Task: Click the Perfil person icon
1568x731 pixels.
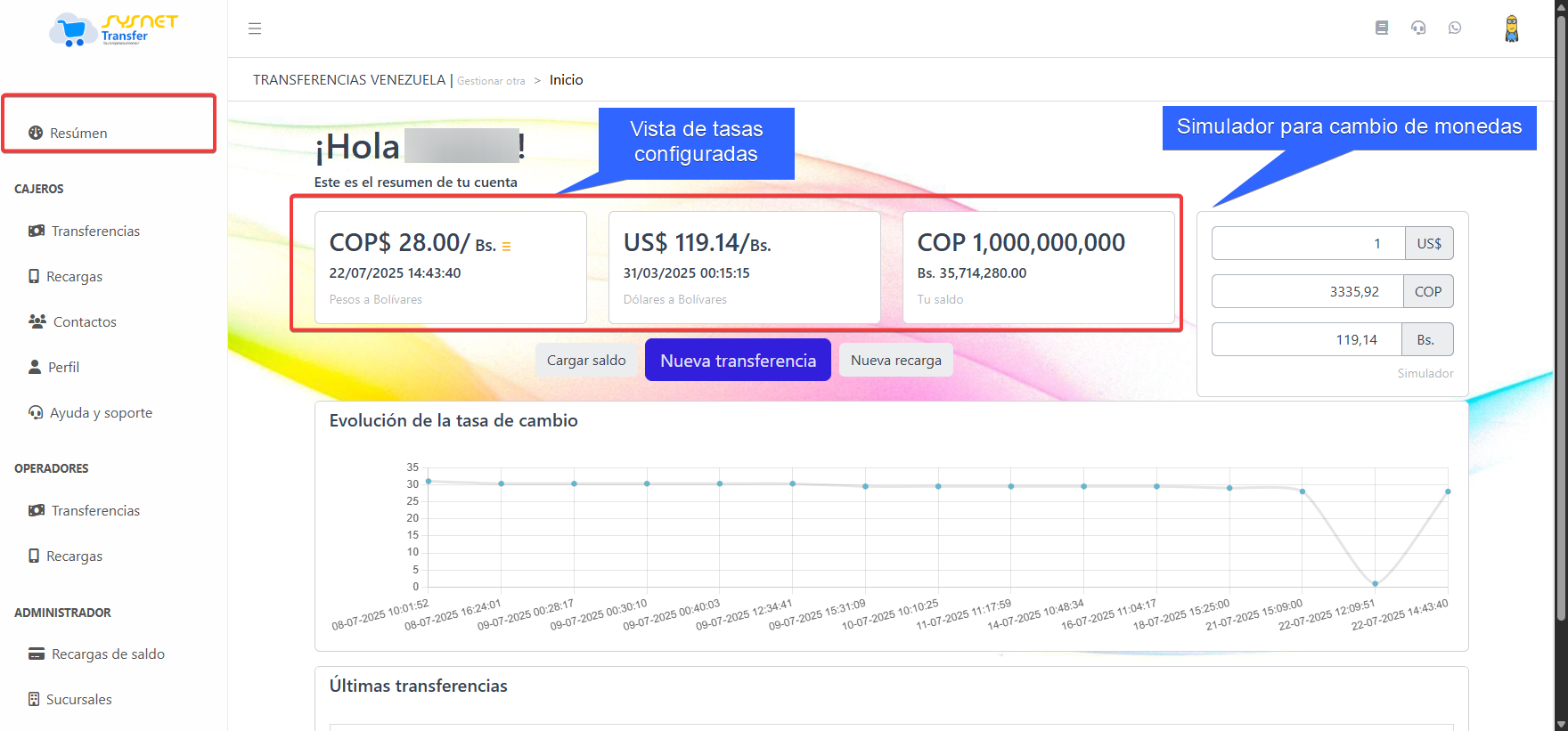Action: click(35, 367)
